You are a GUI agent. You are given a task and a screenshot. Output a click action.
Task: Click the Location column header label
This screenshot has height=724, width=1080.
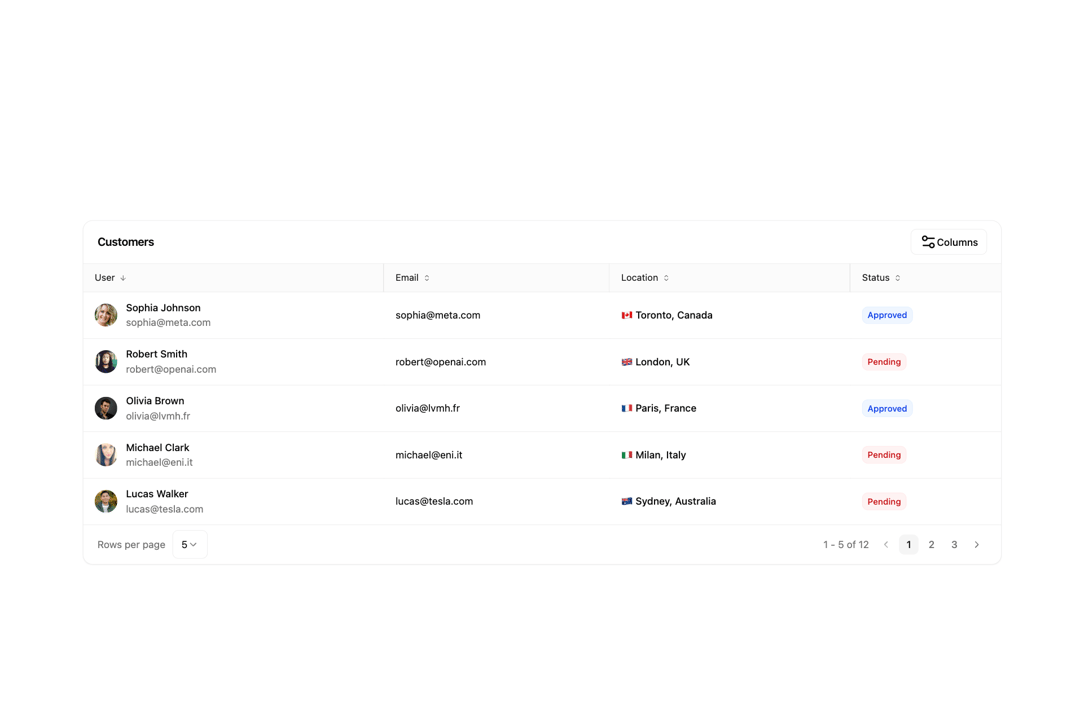(640, 278)
